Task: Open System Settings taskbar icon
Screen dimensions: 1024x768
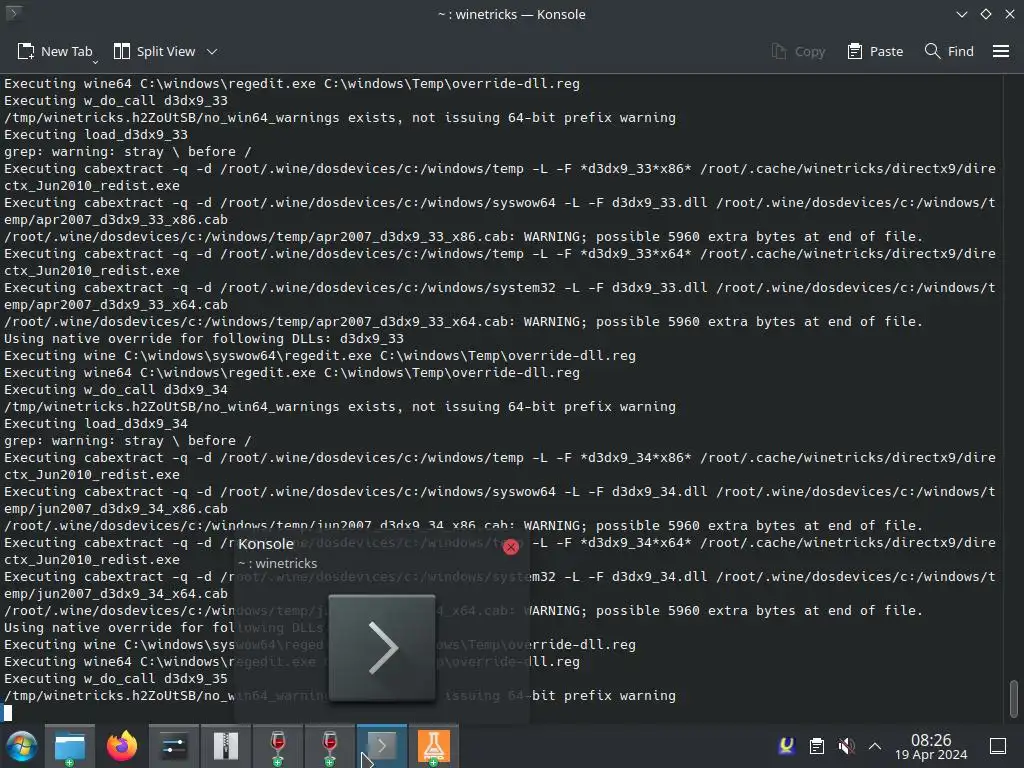Action: click(x=174, y=746)
